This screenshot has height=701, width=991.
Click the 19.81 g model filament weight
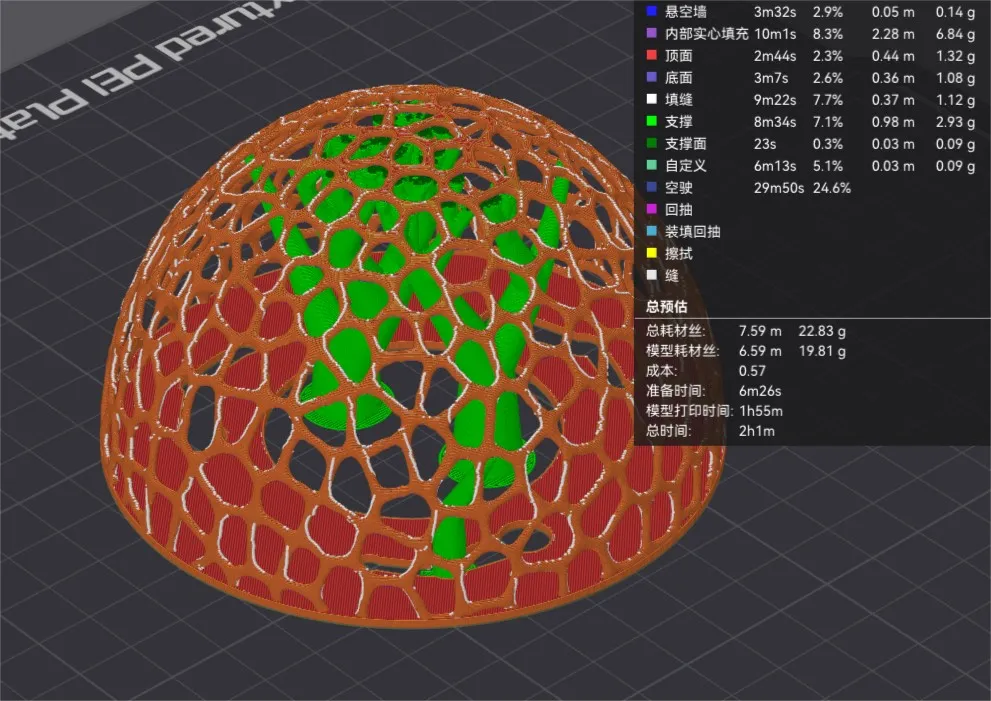coord(822,351)
